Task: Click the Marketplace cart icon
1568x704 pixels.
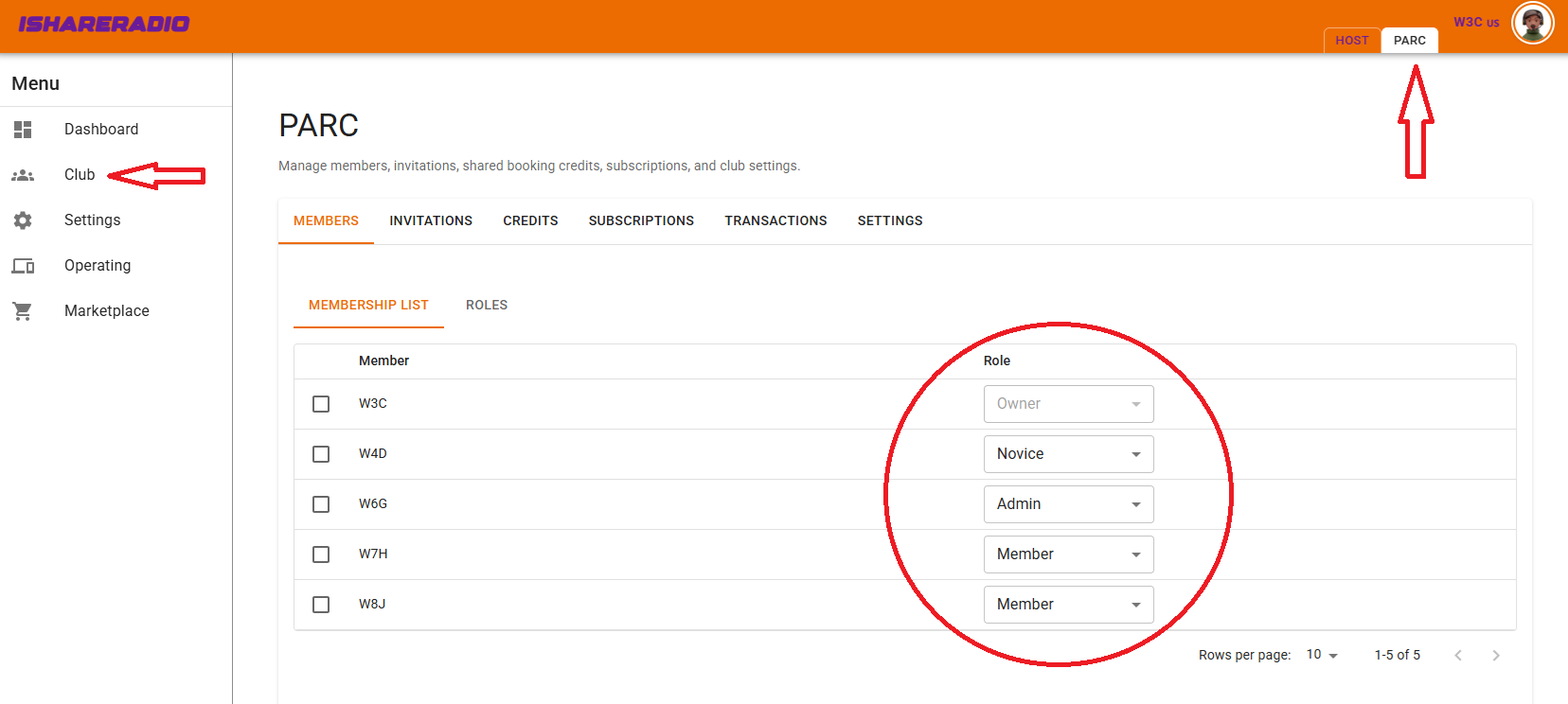Action: pyautogui.click(x=23, y=311)
